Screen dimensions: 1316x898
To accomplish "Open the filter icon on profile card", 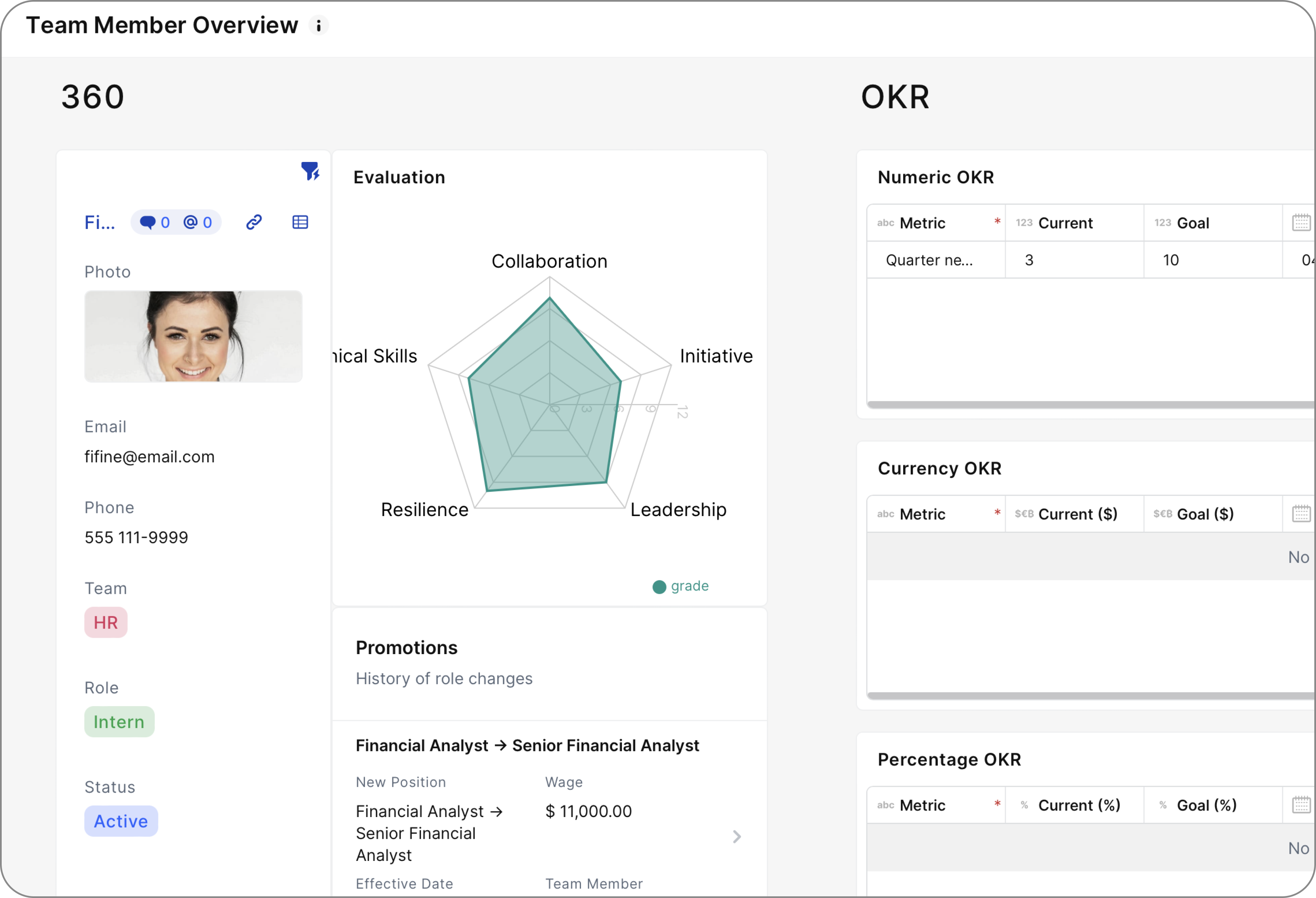I will pos(310,171).
